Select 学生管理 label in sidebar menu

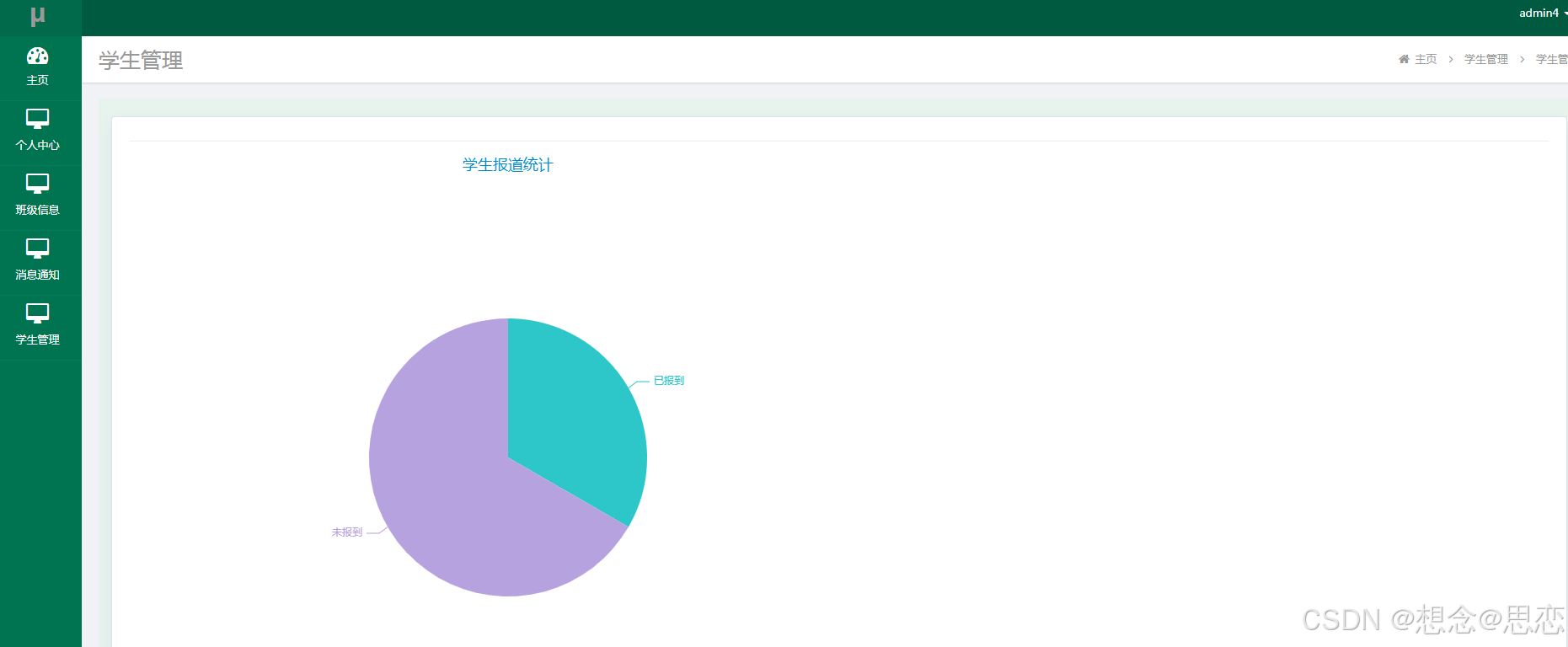coord(38,340)
